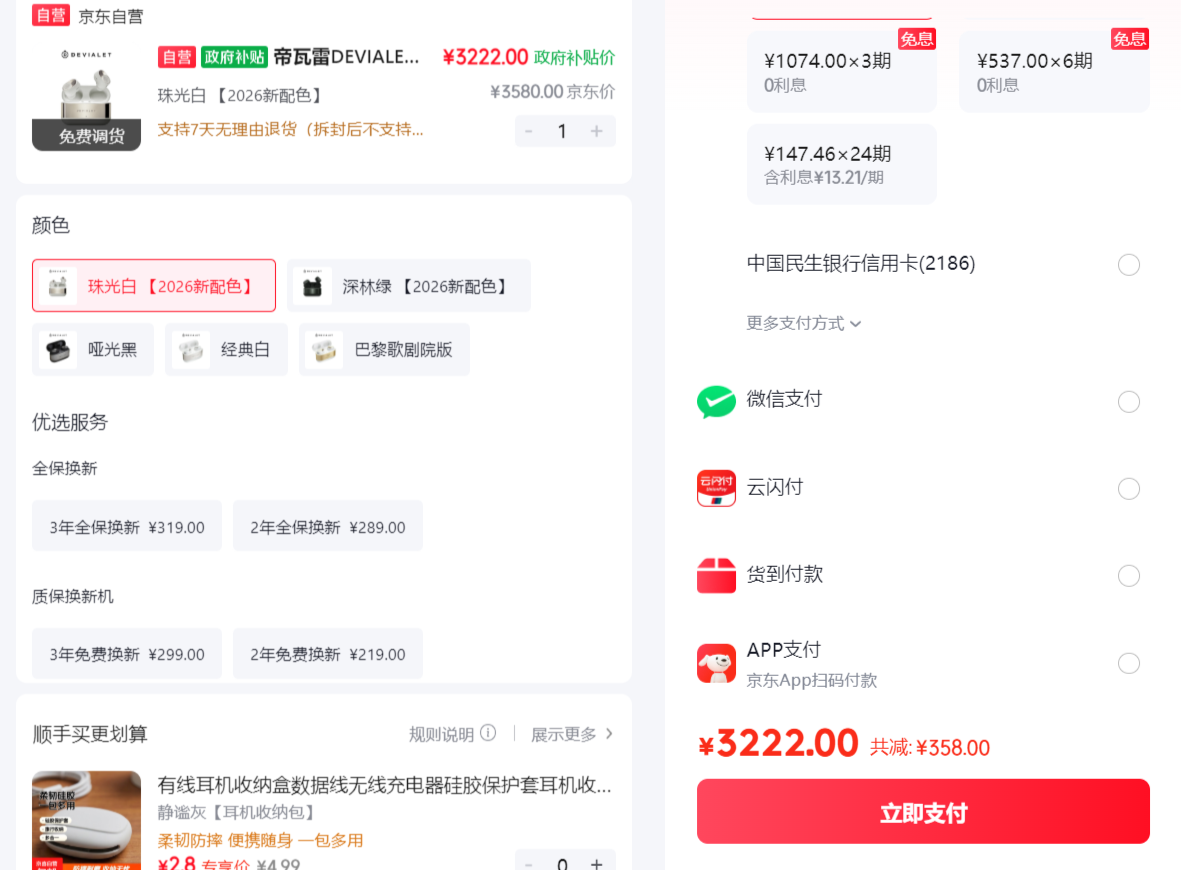
Task: Click the 巴黎歌剧院版 earbuds swatch image
Action: [325, 350]
